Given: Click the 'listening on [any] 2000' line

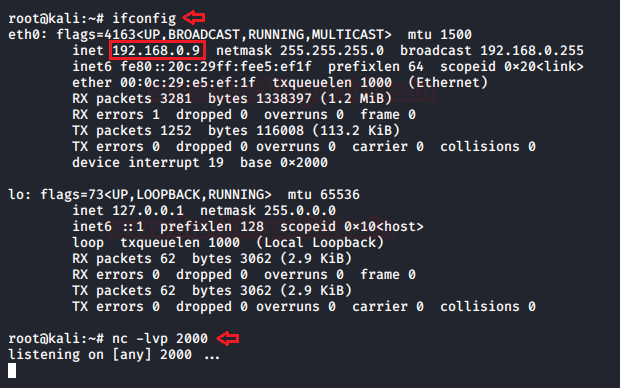Looking at the screenshot, I should click(100, 355).
